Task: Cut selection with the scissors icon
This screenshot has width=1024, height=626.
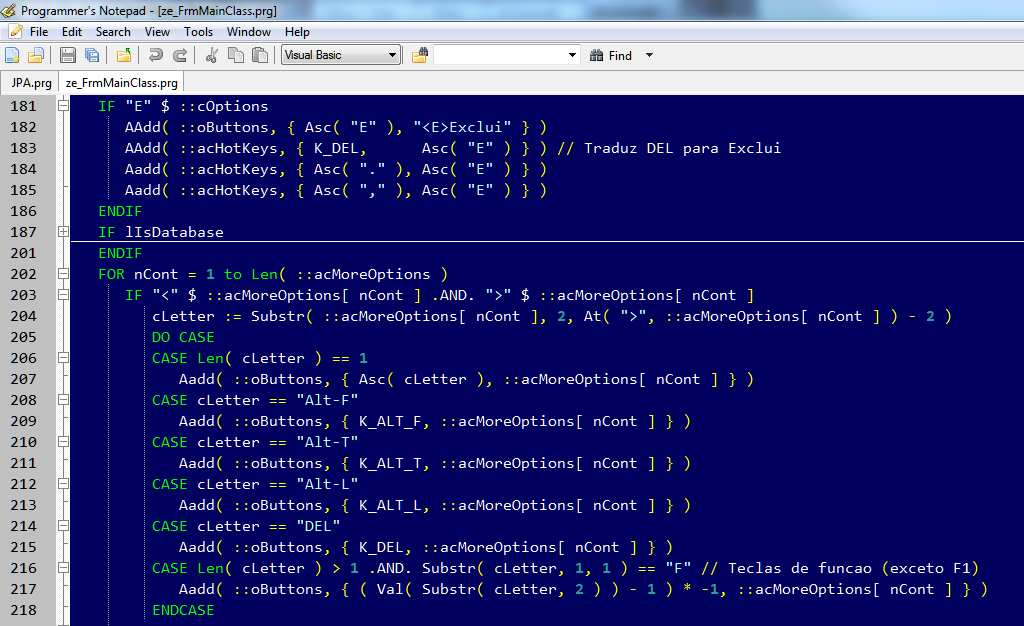Action: (211, 55)
